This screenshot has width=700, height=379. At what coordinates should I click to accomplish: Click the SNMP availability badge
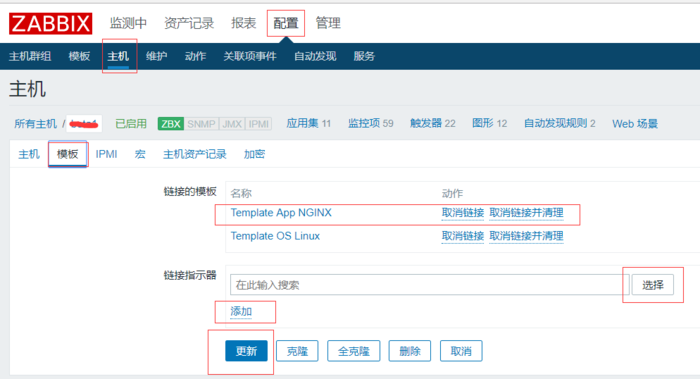[x=201, y=124]
